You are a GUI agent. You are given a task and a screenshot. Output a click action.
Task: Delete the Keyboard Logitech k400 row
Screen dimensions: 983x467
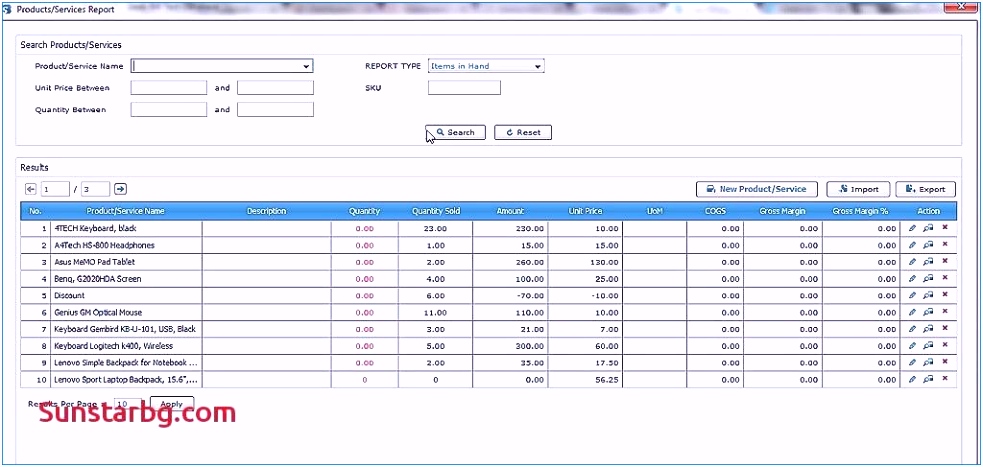(945, 345)
